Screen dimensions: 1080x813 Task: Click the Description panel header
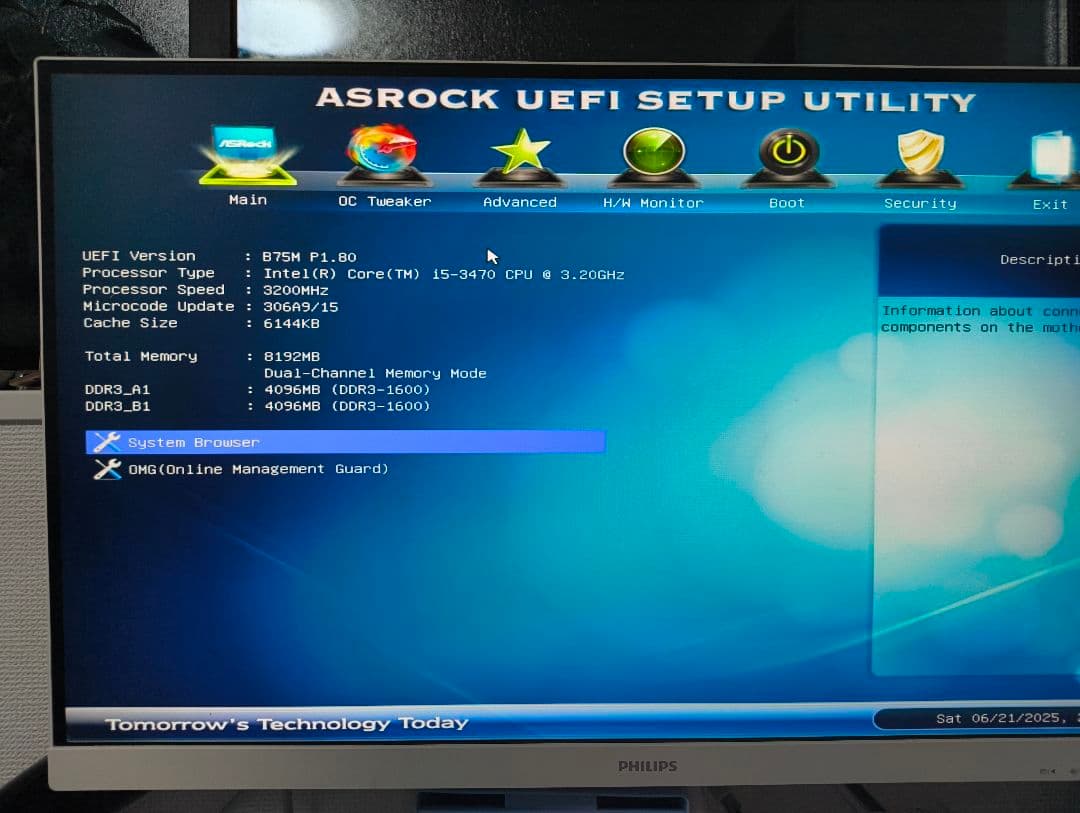[x=1038, y=259]
